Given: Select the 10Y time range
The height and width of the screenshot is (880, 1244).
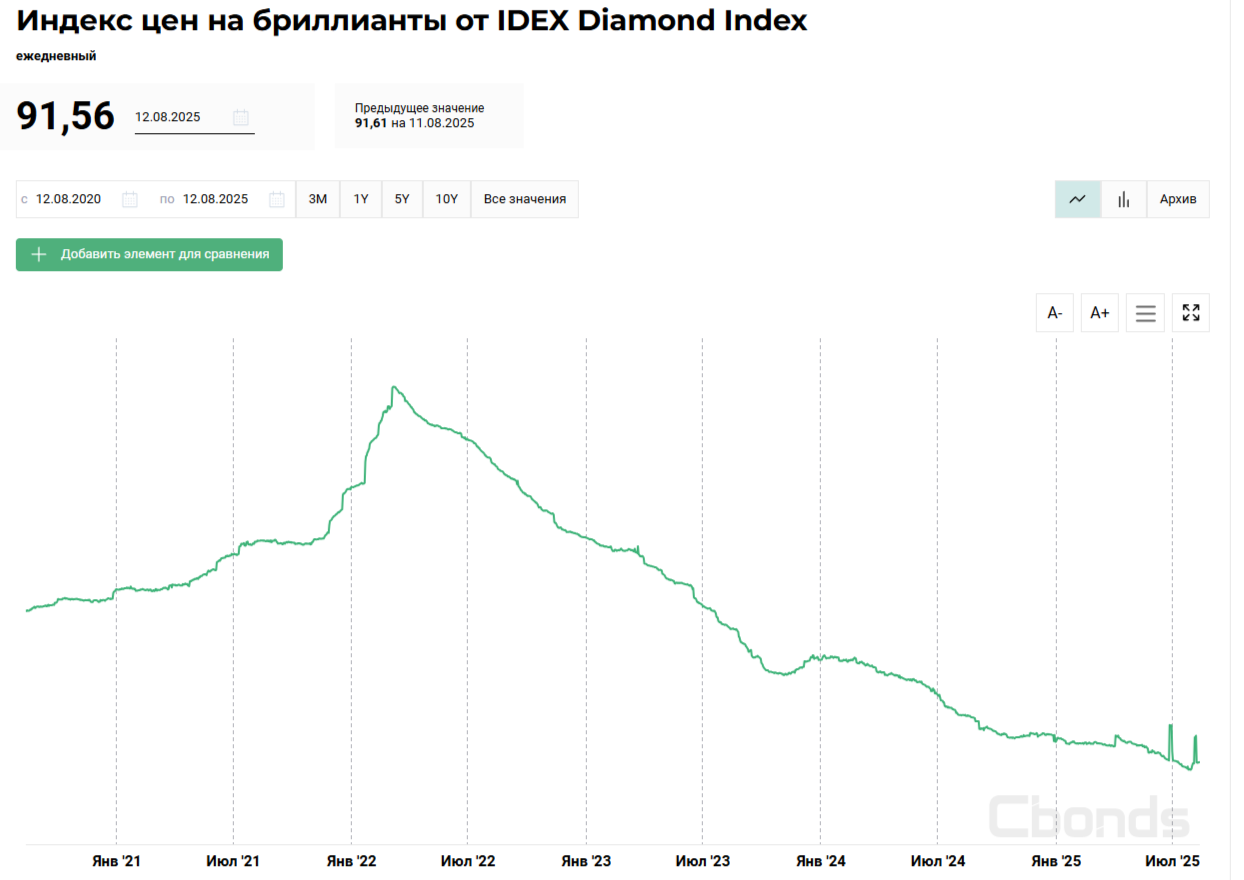Looking at the screenshot, I should click(x=446, y=199).
